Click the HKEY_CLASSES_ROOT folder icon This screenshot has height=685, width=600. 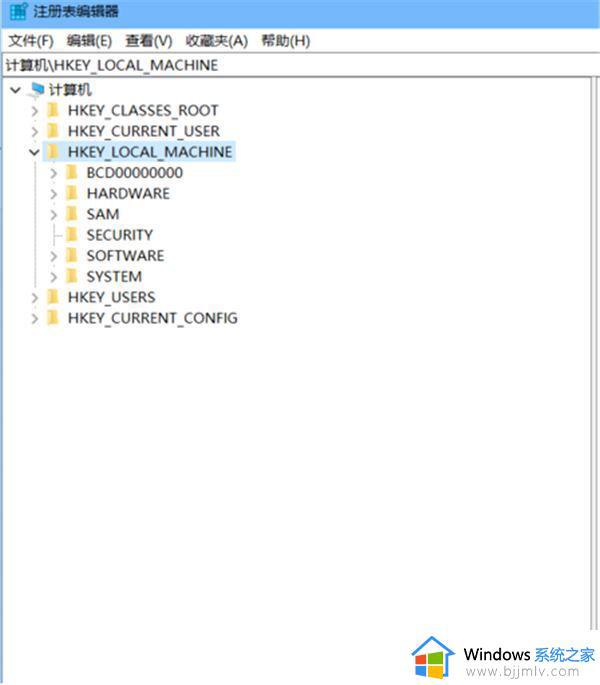[53, 110]
